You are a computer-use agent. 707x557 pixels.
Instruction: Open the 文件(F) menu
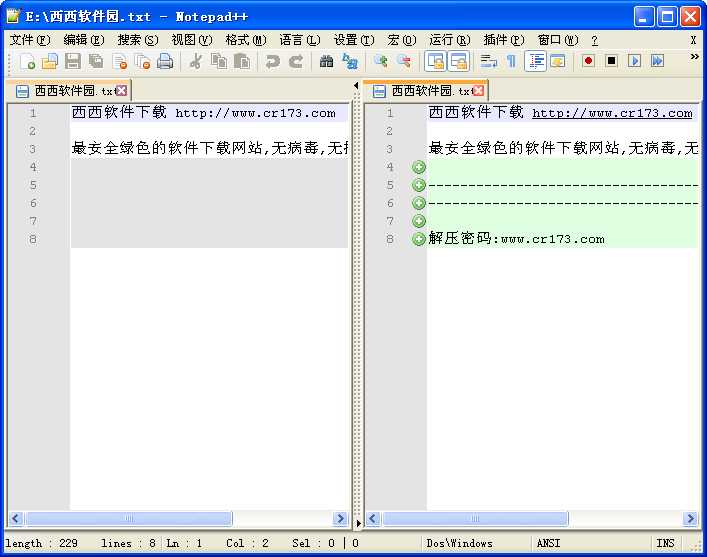(30, 40)
